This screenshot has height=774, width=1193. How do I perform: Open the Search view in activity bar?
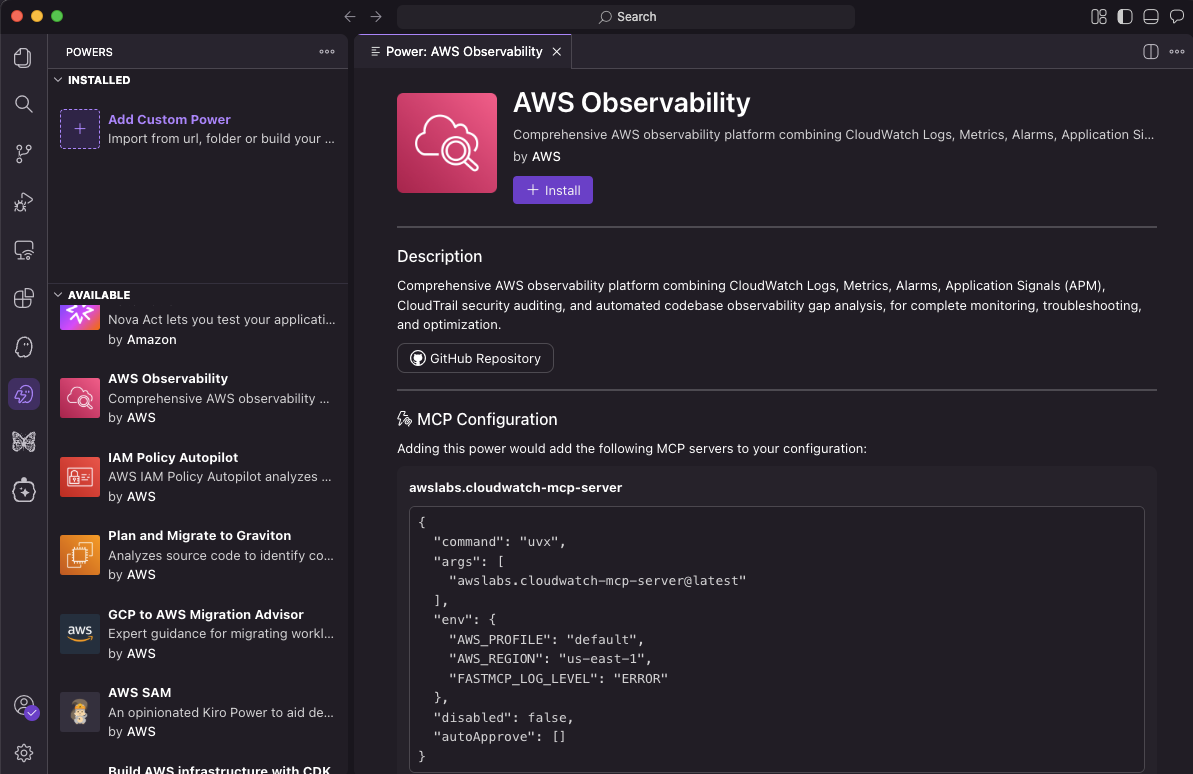click(24, 104)
